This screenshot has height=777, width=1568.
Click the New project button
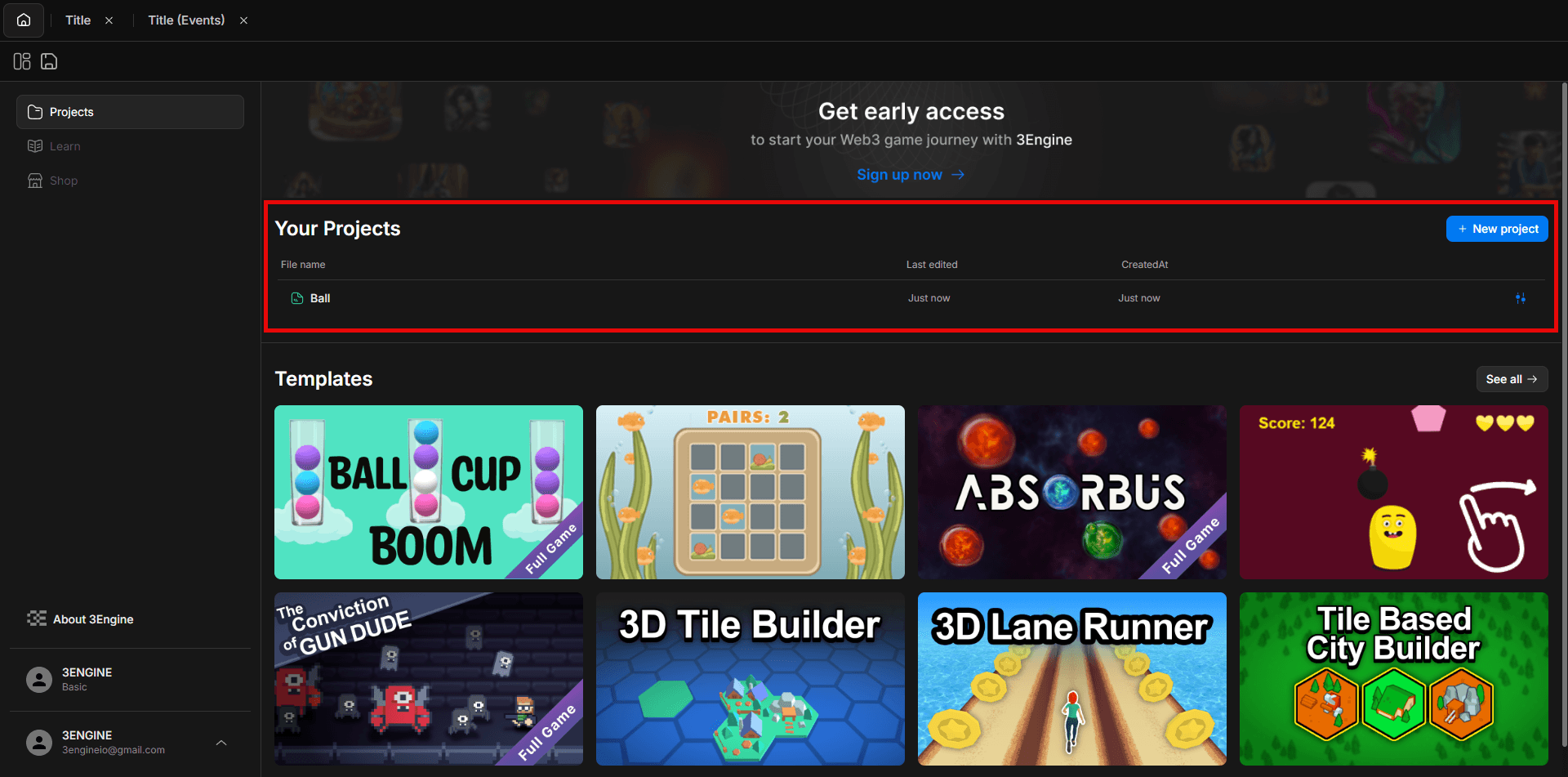point(1497,228)
